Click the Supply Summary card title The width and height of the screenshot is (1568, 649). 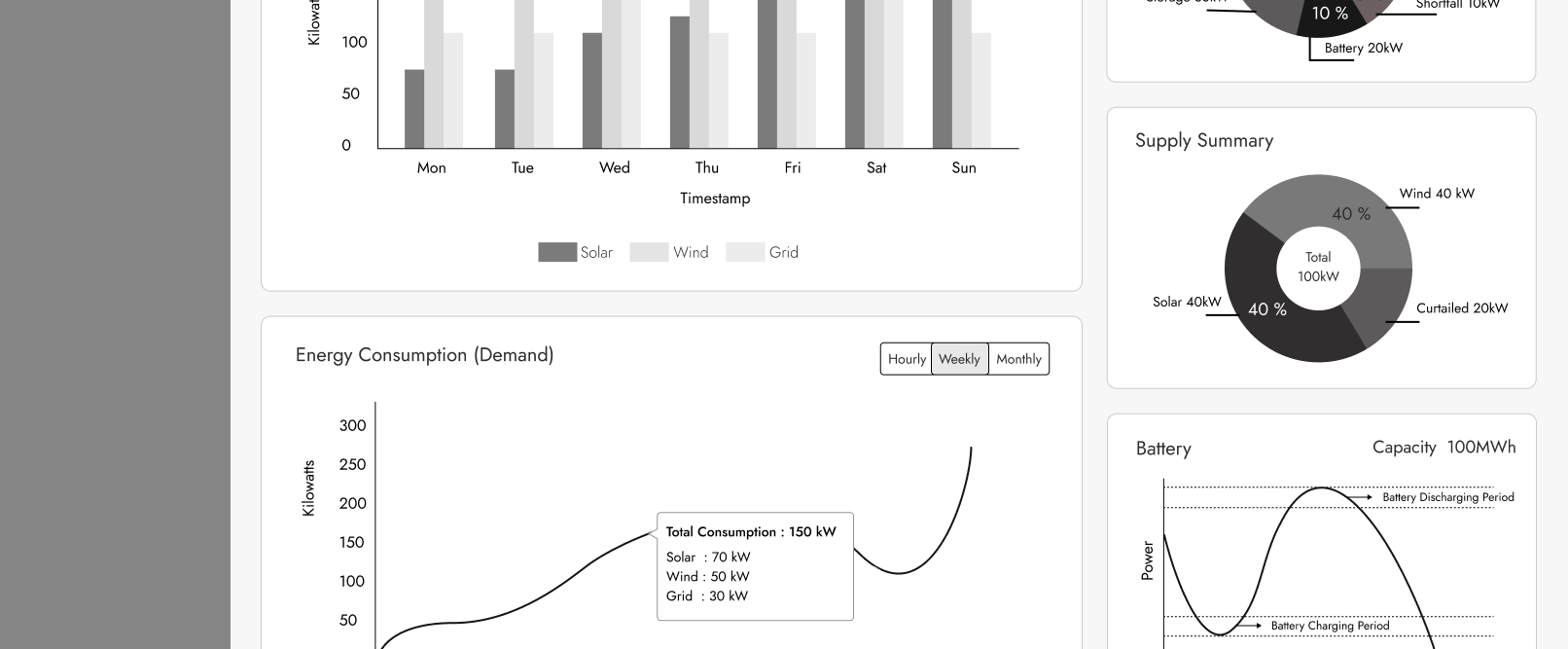pyautogui.click(x=1204, y=140)
